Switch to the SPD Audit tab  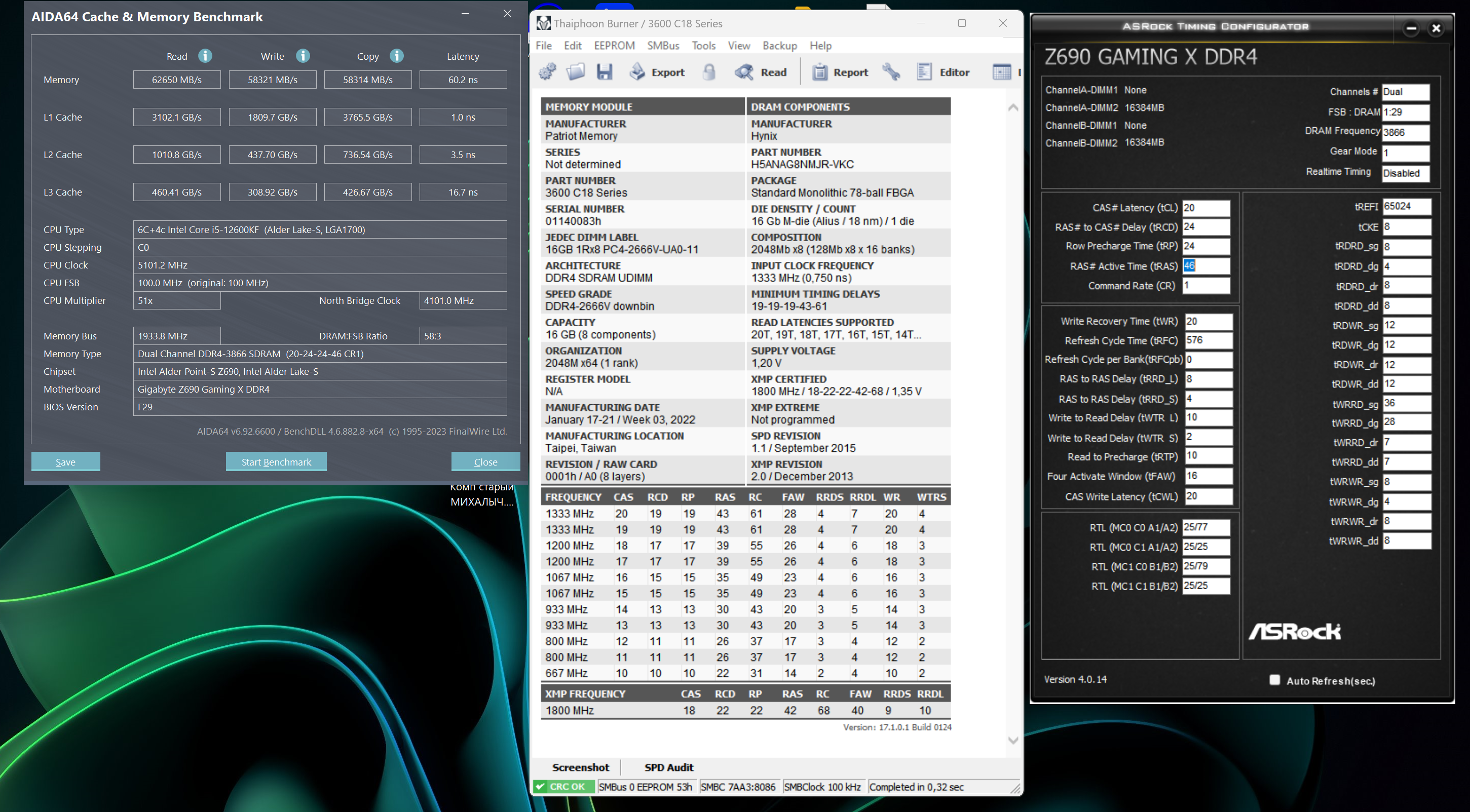pyautogui.click(x=668, y=767)
